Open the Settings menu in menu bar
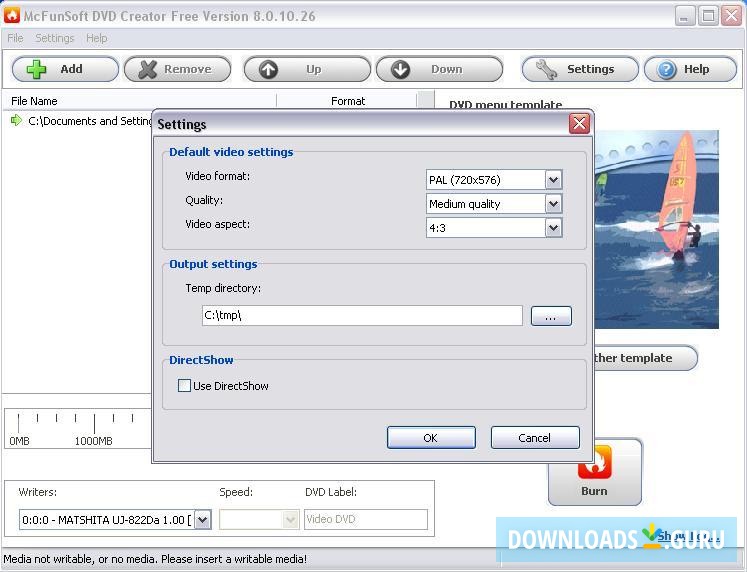 point(55,38)
